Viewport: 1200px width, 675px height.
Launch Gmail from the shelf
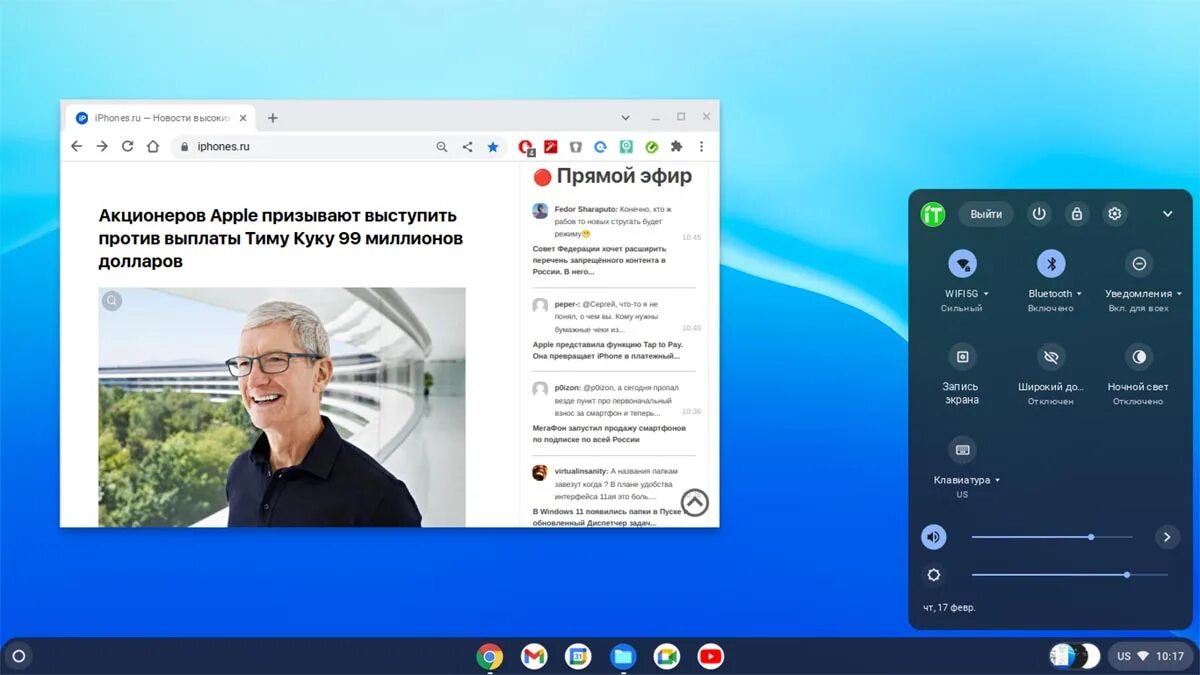click(x=534, y=657)
